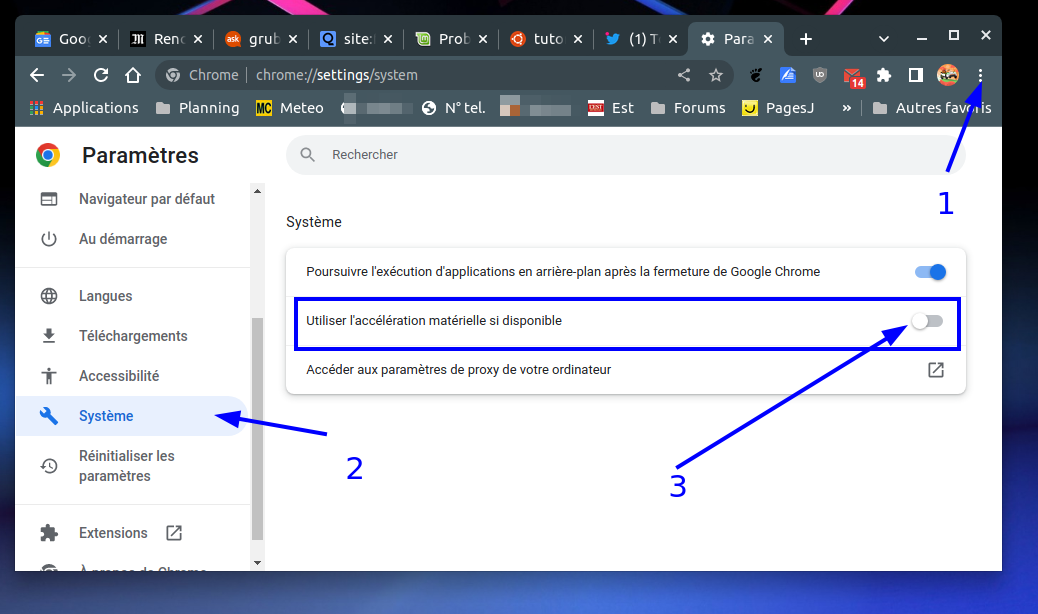Screen dimensions: 1038x614
Task: Close the grub tab
Action: coord(293,39)
